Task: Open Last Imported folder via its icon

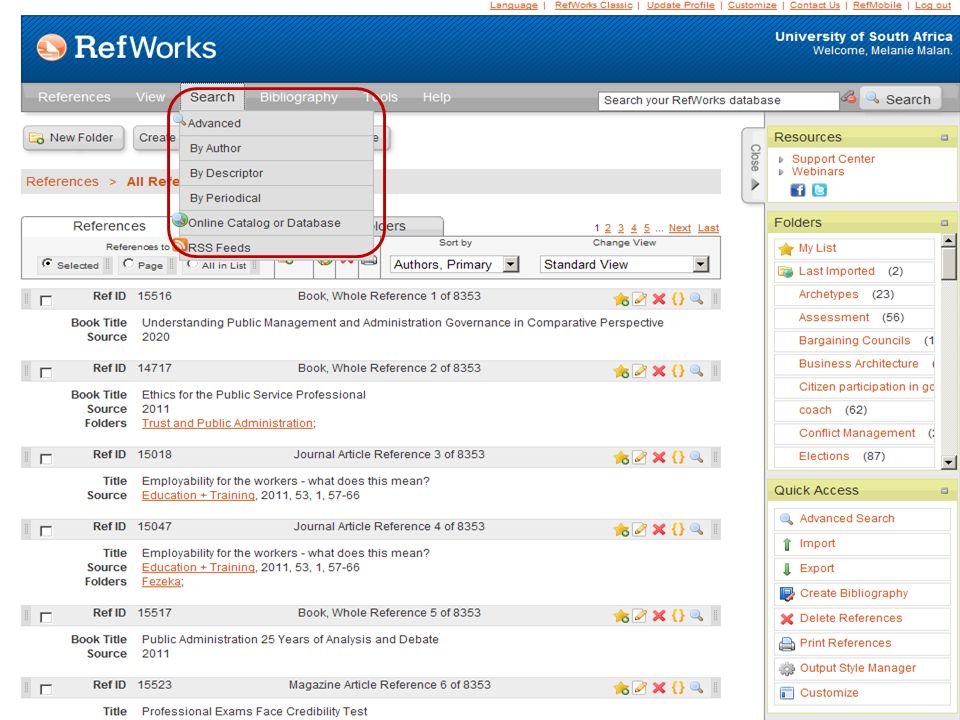Action: click(786, 271)
